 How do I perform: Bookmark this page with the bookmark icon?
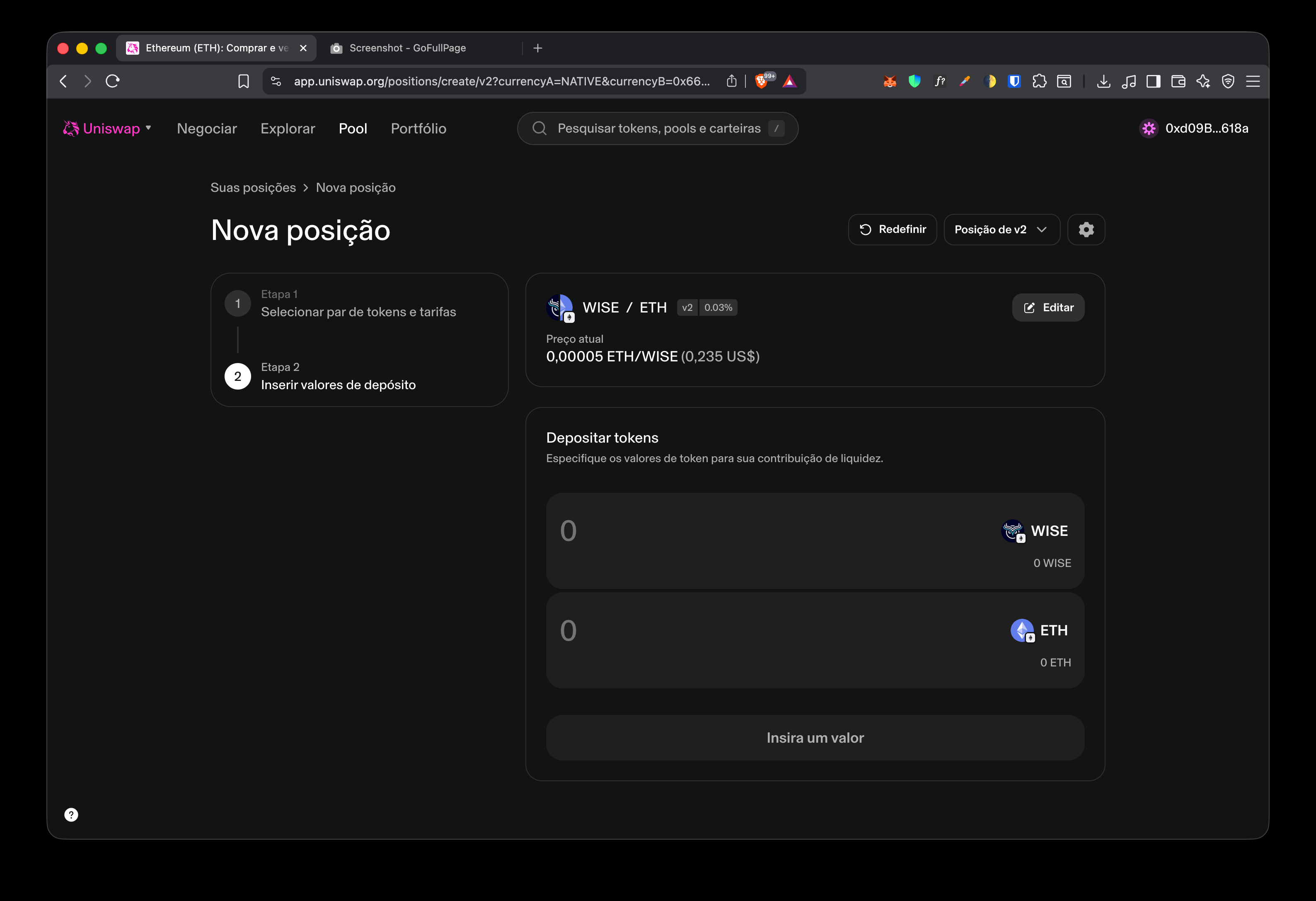point(244,82)
